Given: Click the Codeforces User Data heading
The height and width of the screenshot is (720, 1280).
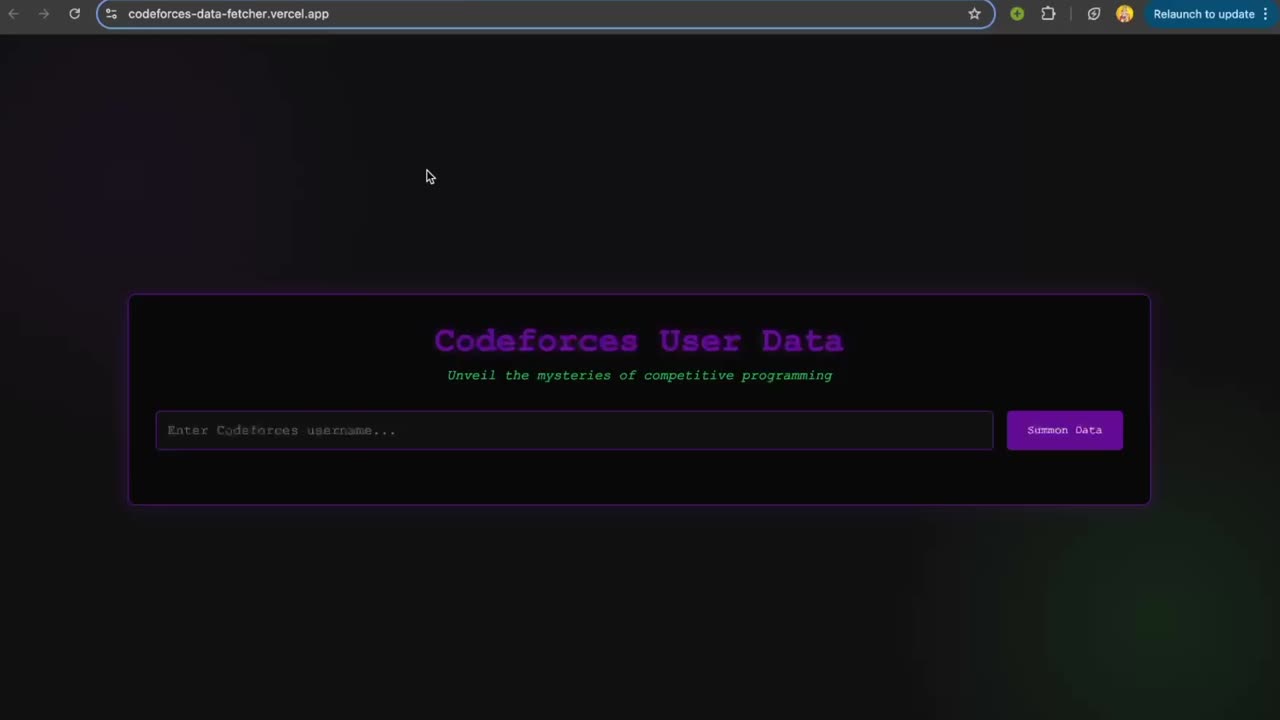Looking at the screenshot, I should tap(639, 341).
